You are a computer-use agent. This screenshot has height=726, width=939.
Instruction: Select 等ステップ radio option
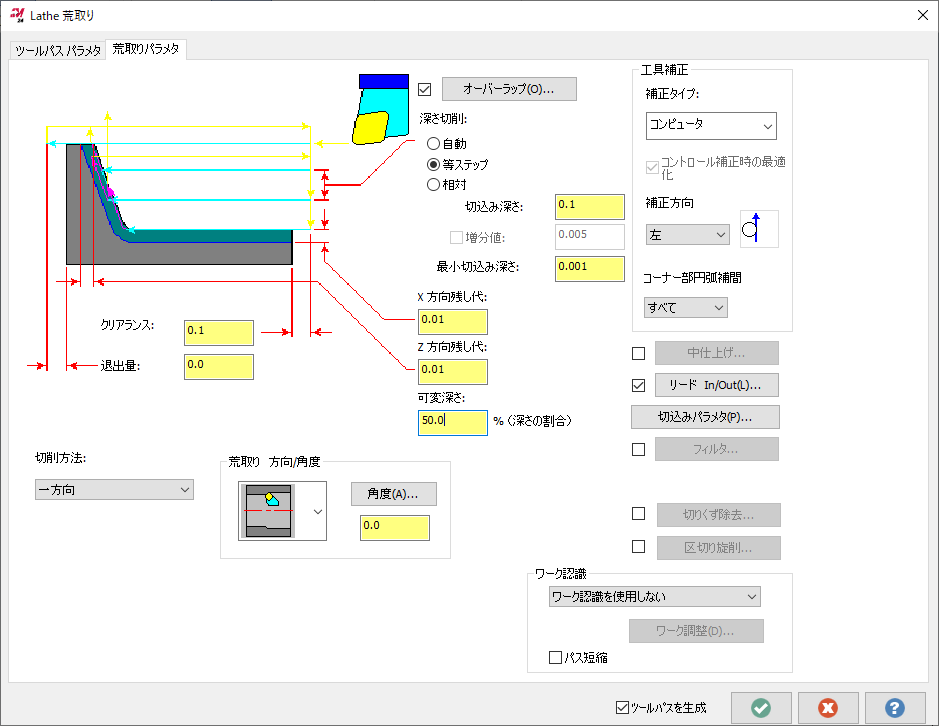pyautogui.click(x=458, y=164)
